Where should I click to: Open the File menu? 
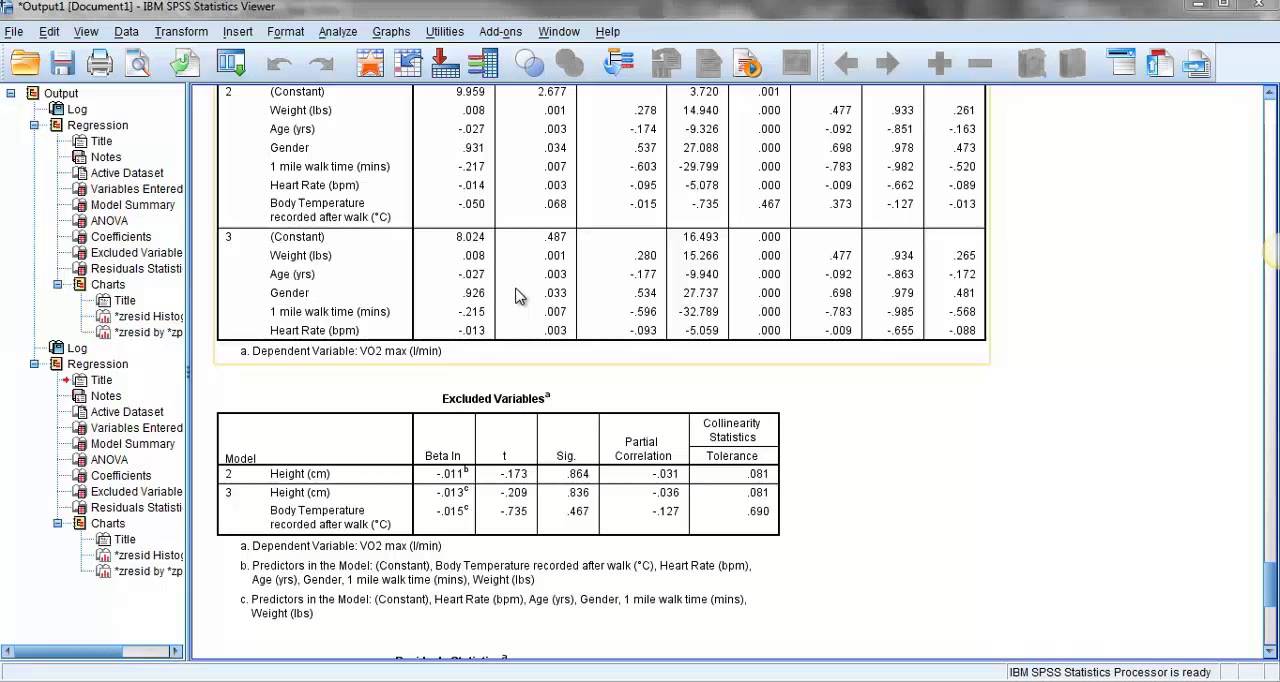coord(14,32)
